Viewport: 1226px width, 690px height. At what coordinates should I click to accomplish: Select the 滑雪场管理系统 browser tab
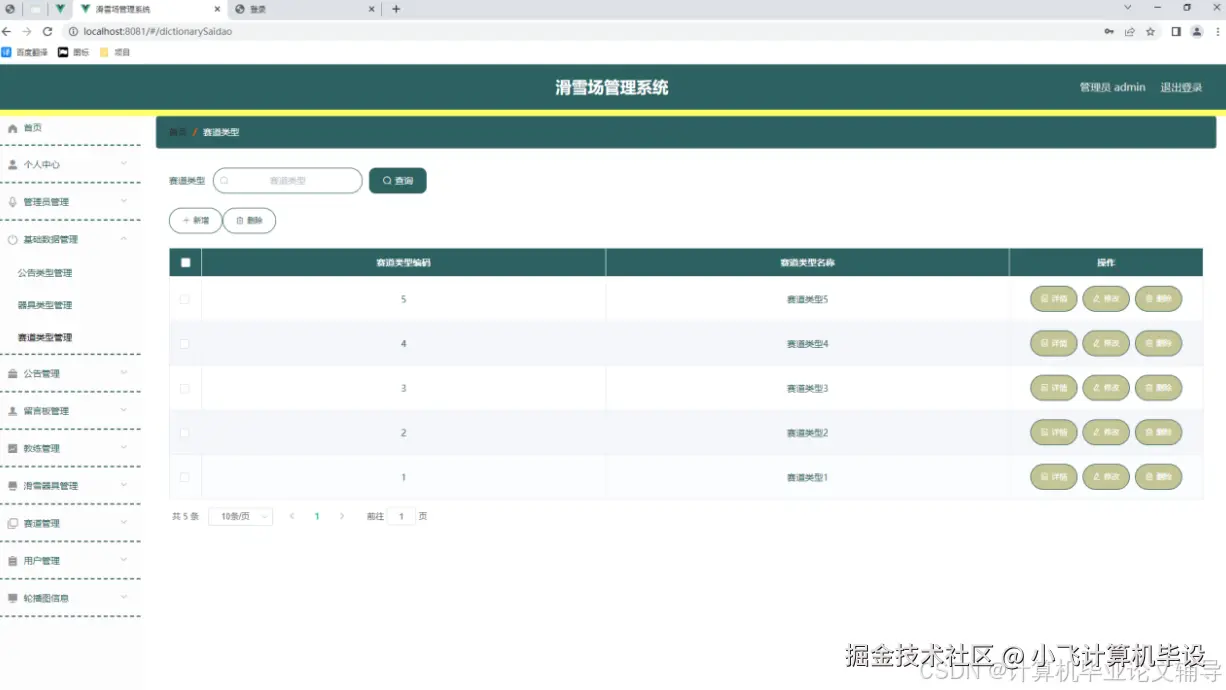150,9
